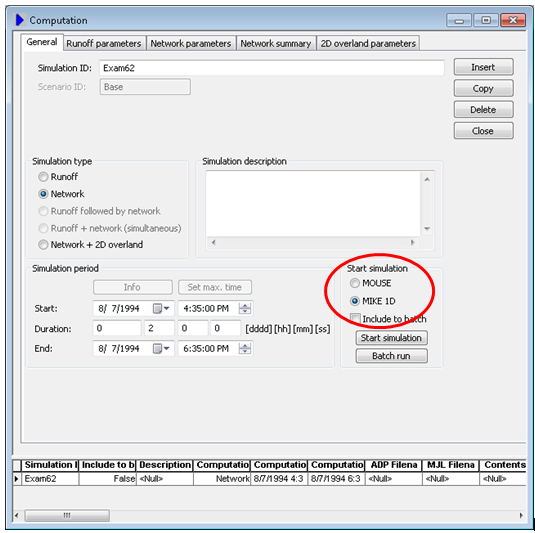
Task: Switch to the General tab
Action: (x=42, y=42)
